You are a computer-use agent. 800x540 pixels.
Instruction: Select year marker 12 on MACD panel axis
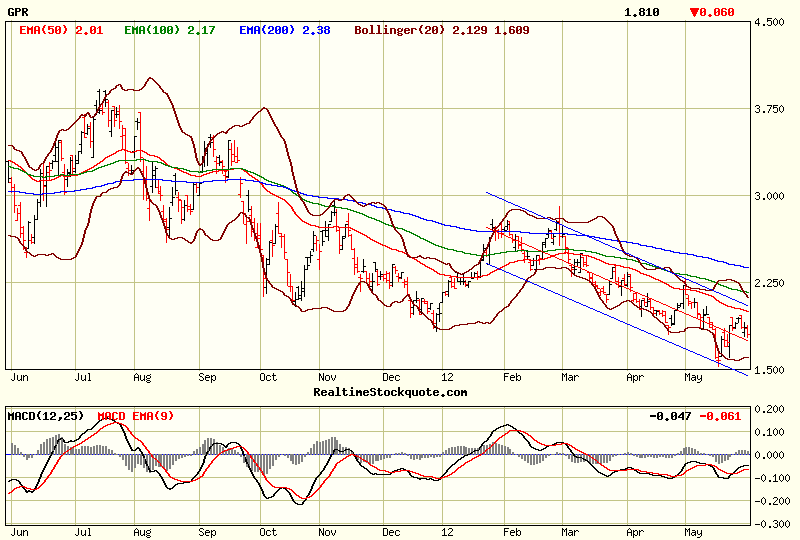(x=447, y=532)
